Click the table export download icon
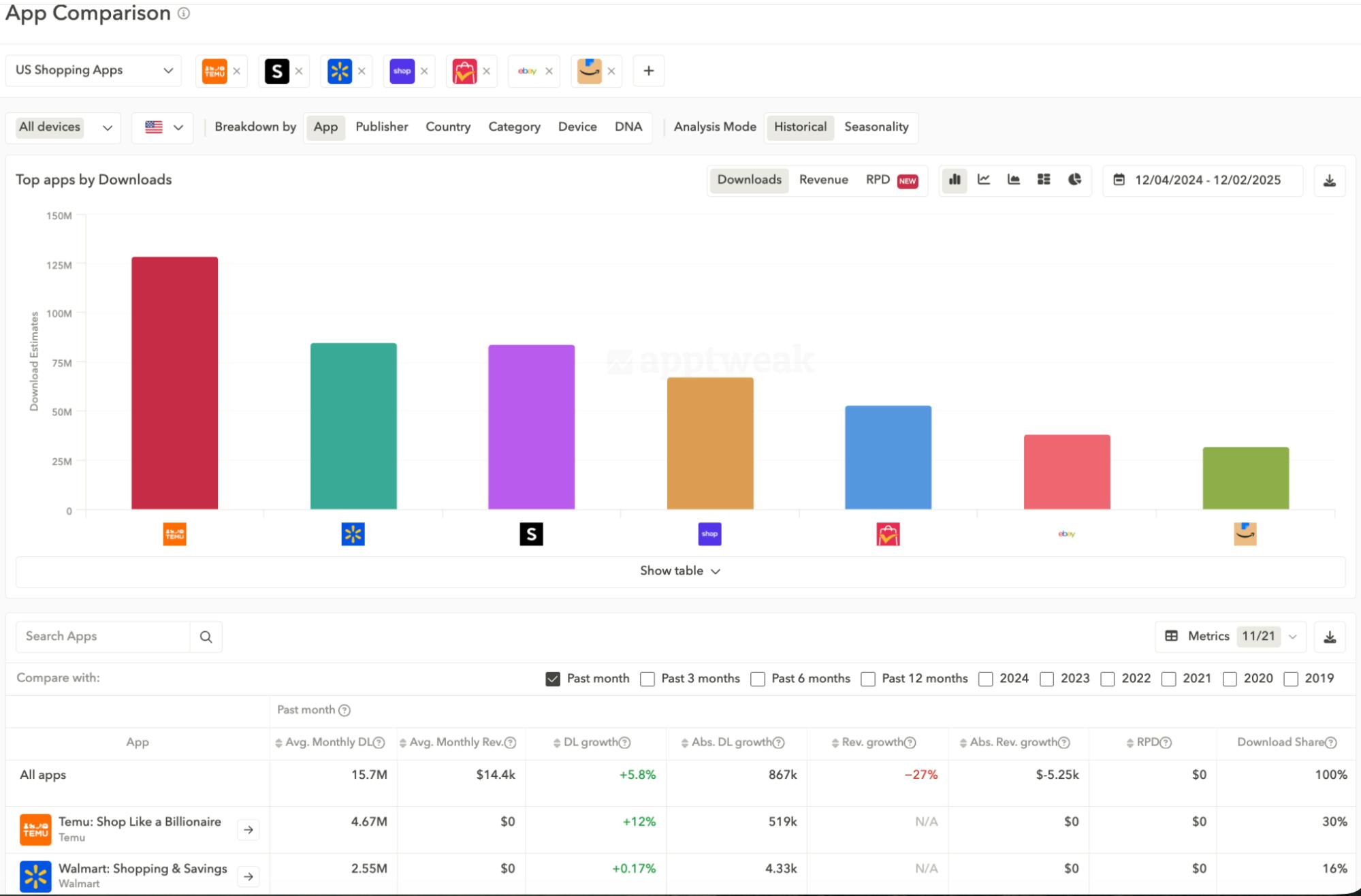Viewport: 1361px width, 896px height. tap(1330, 636)
